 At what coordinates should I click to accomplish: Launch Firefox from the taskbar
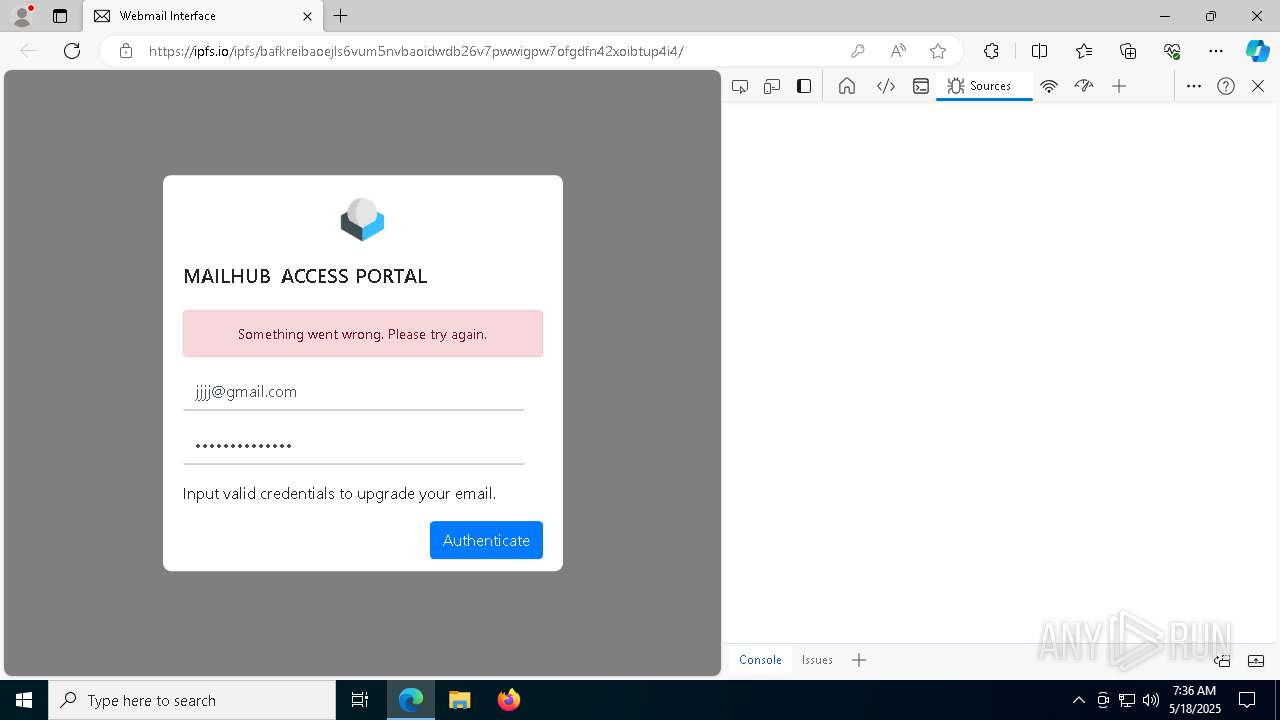[x=509, y=700]
